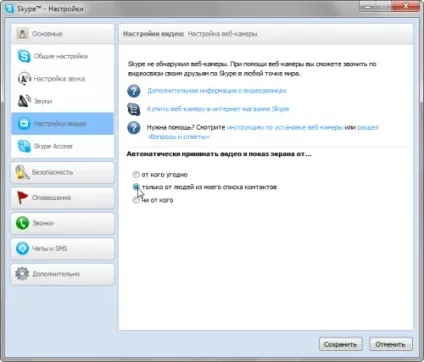Open the Звуки settings page

(x=62, y=101)
